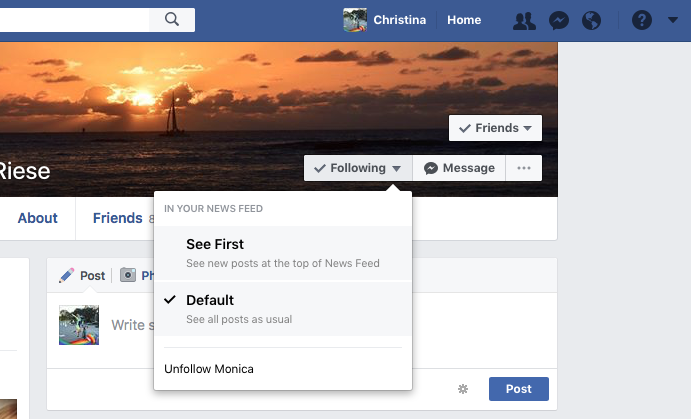
Task: Select the Default news feed option
Action: [282, 308]
